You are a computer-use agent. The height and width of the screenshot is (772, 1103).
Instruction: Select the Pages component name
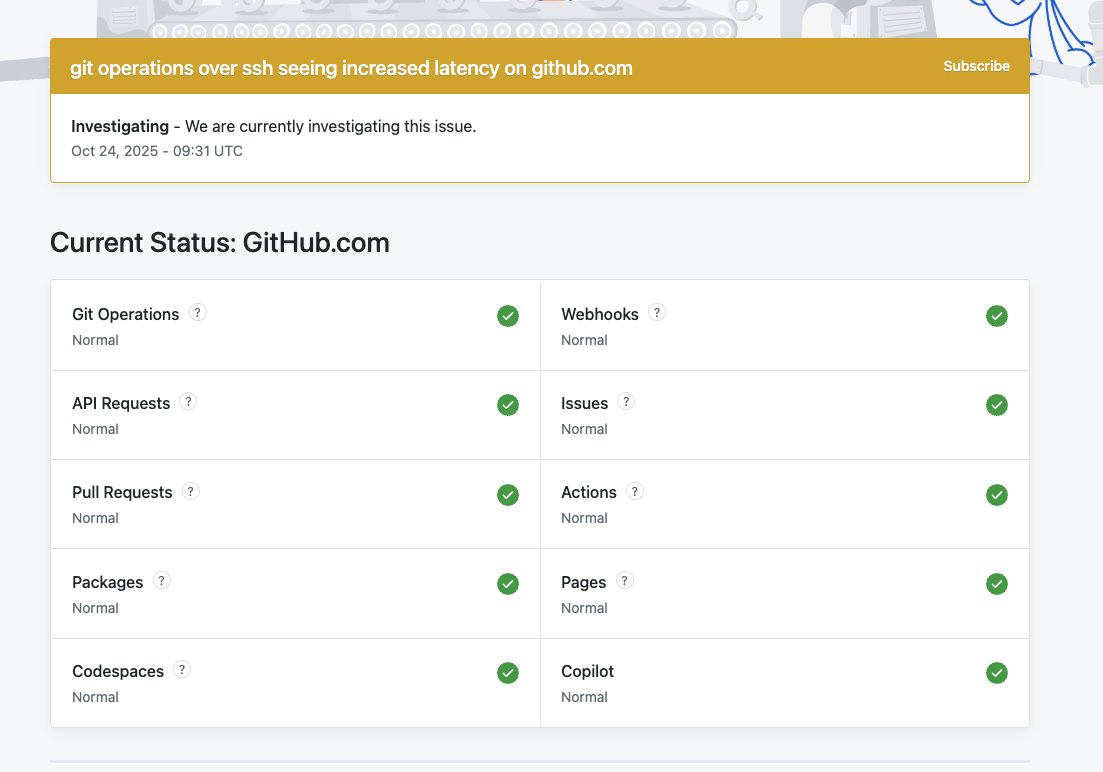point(584,583)
